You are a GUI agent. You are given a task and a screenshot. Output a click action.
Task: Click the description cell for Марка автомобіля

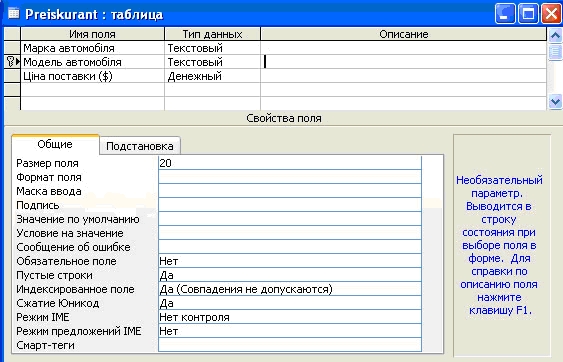coord(404,48)
